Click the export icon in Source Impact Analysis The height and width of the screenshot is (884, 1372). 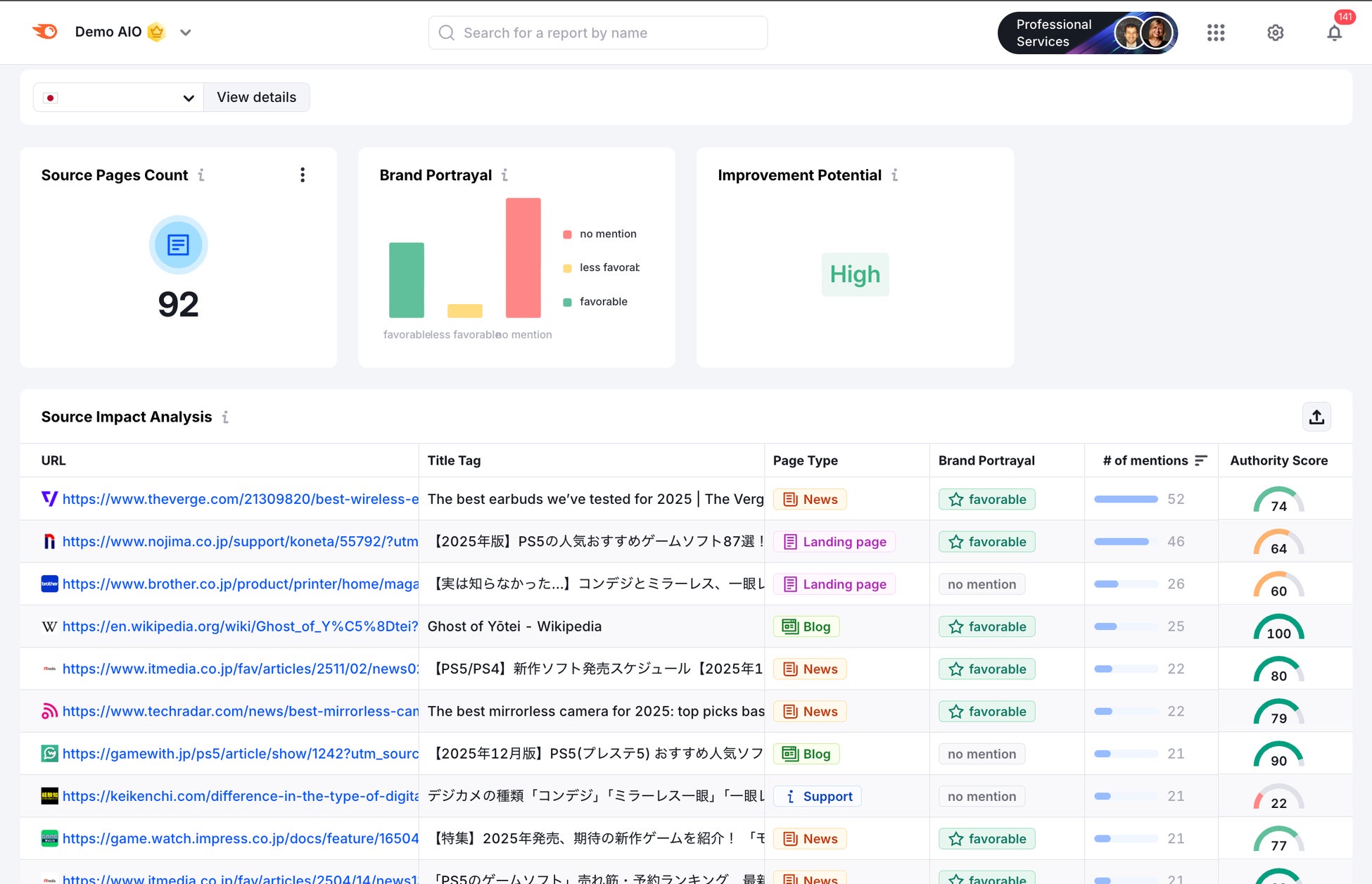(1316, 417)
